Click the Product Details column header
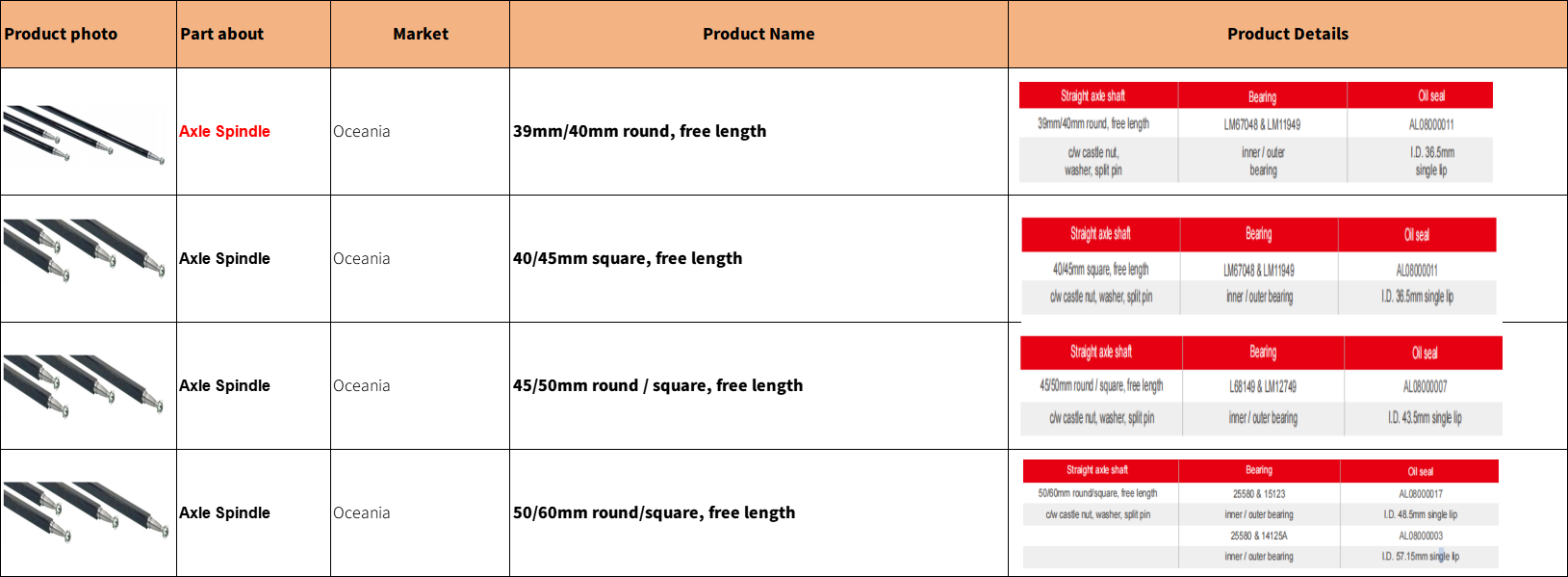Screen dimensions: 1568x577 coord(1287,34)
